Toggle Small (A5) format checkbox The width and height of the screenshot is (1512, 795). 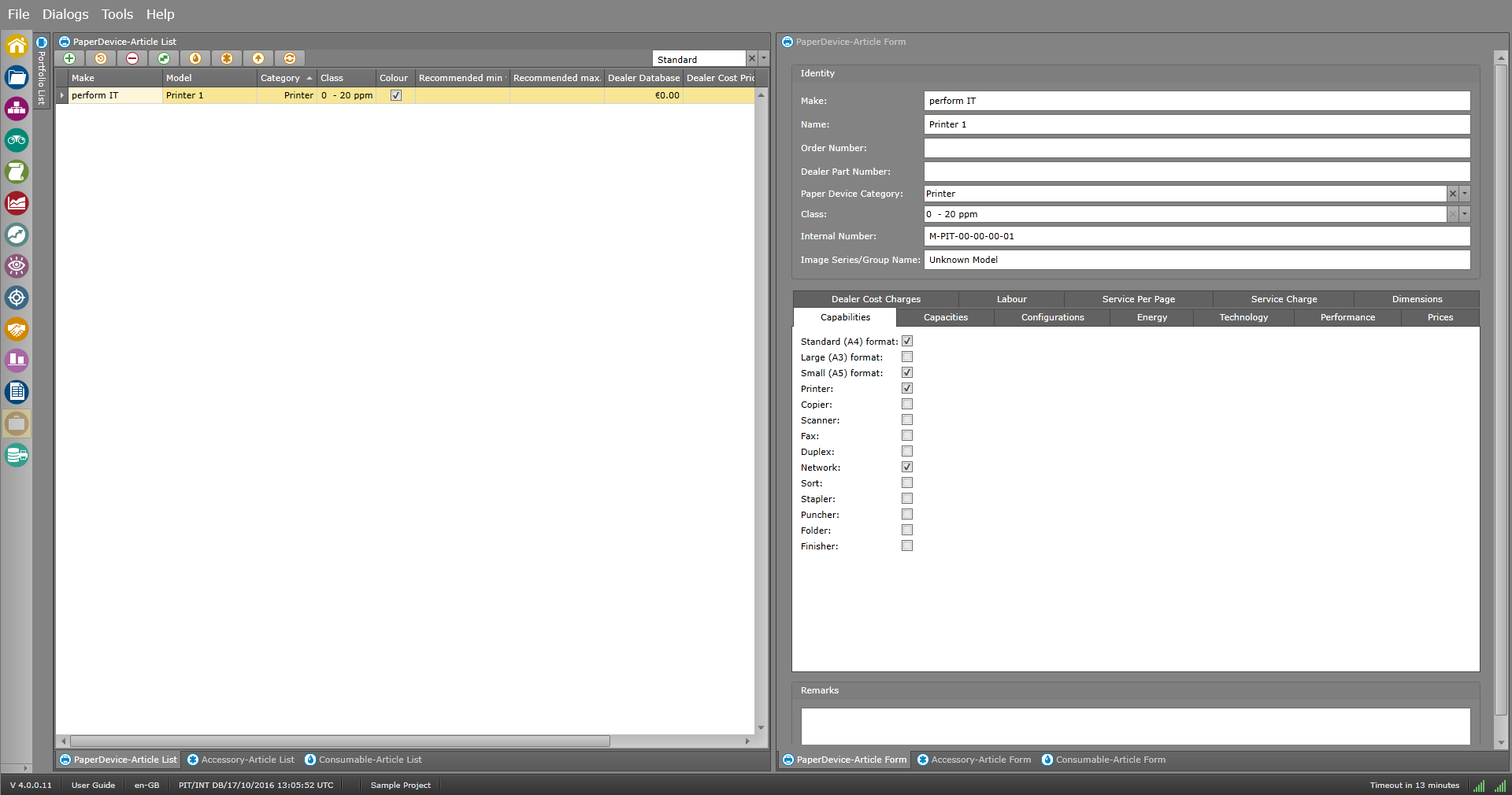tap(907, 372)
